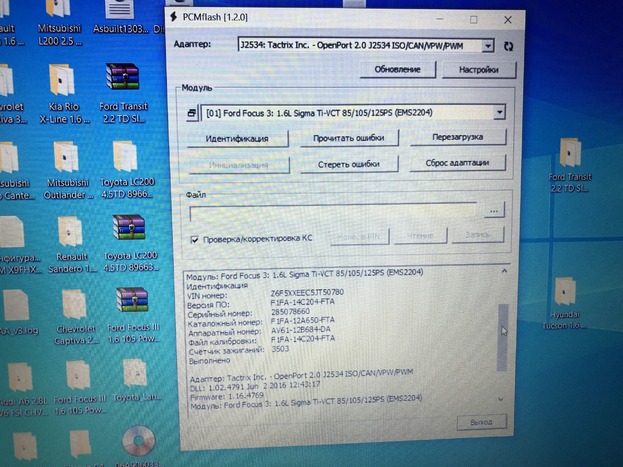Select the Renault Sandero desktop file
623x467 pixels.
(x=66, y=232)
